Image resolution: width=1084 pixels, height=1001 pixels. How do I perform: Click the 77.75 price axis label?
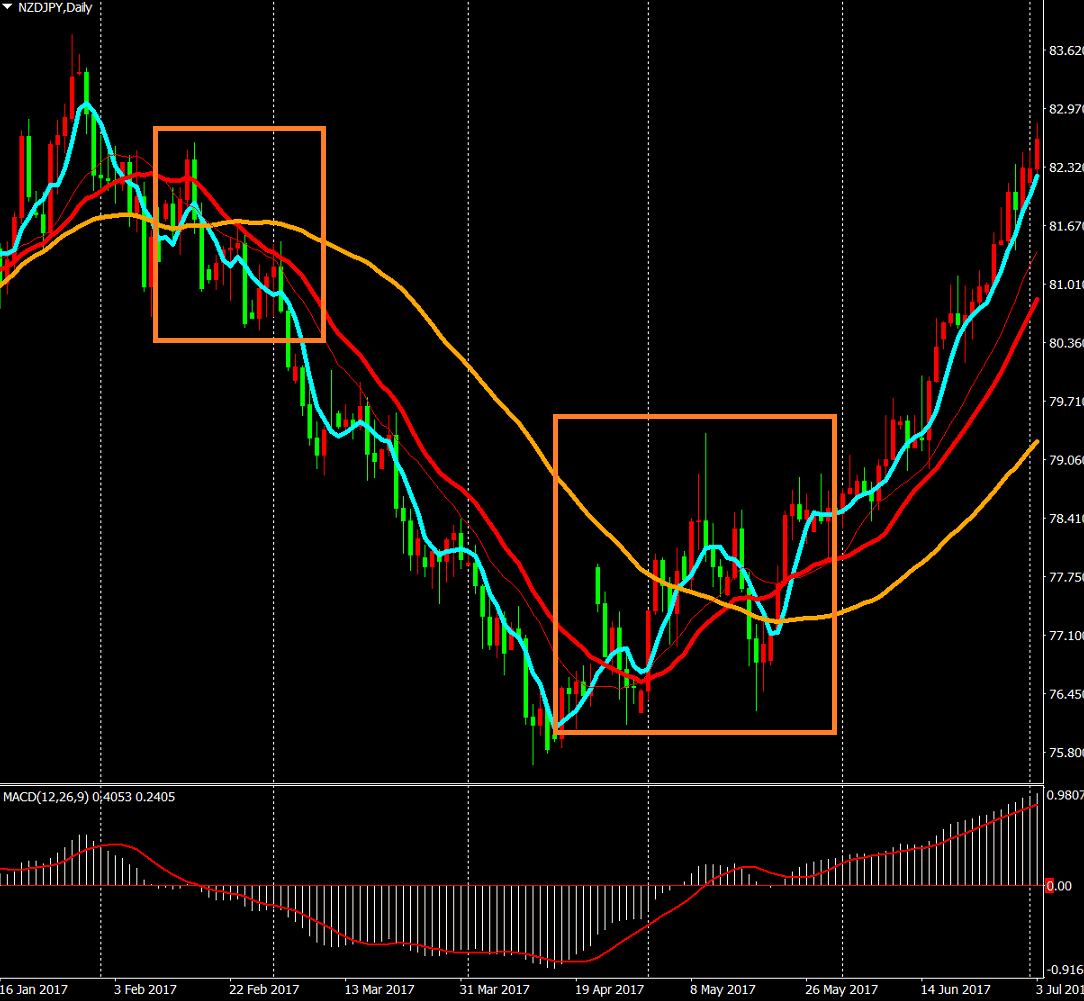1066,577
